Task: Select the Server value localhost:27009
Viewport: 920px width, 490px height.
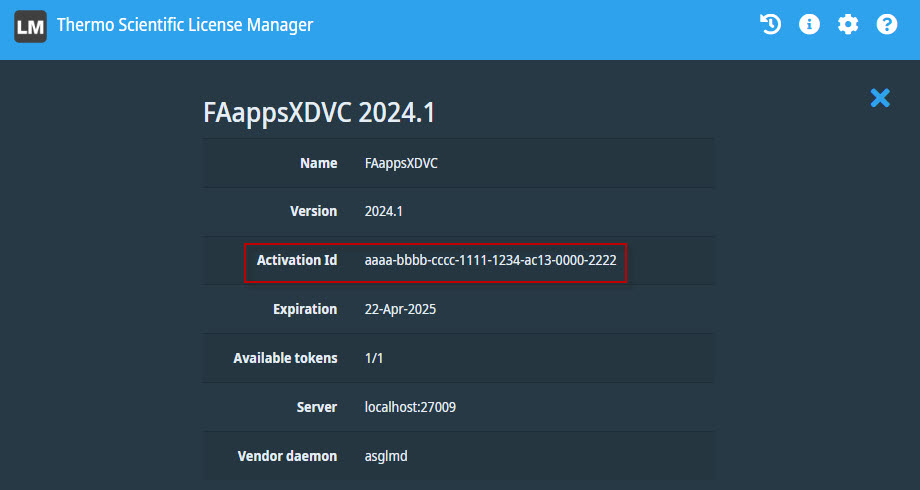Action: point(410,407)
